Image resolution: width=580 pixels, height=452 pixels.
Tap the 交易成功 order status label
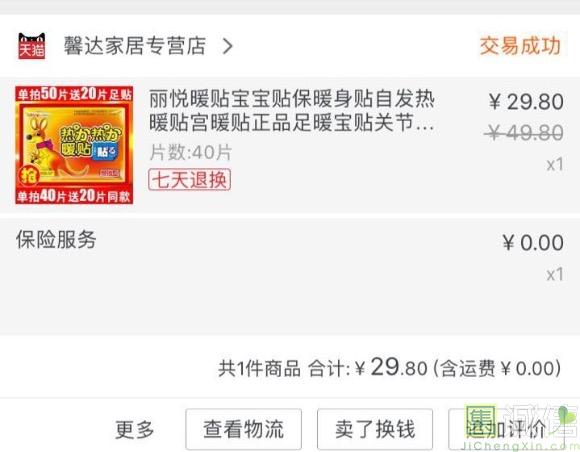520,46
